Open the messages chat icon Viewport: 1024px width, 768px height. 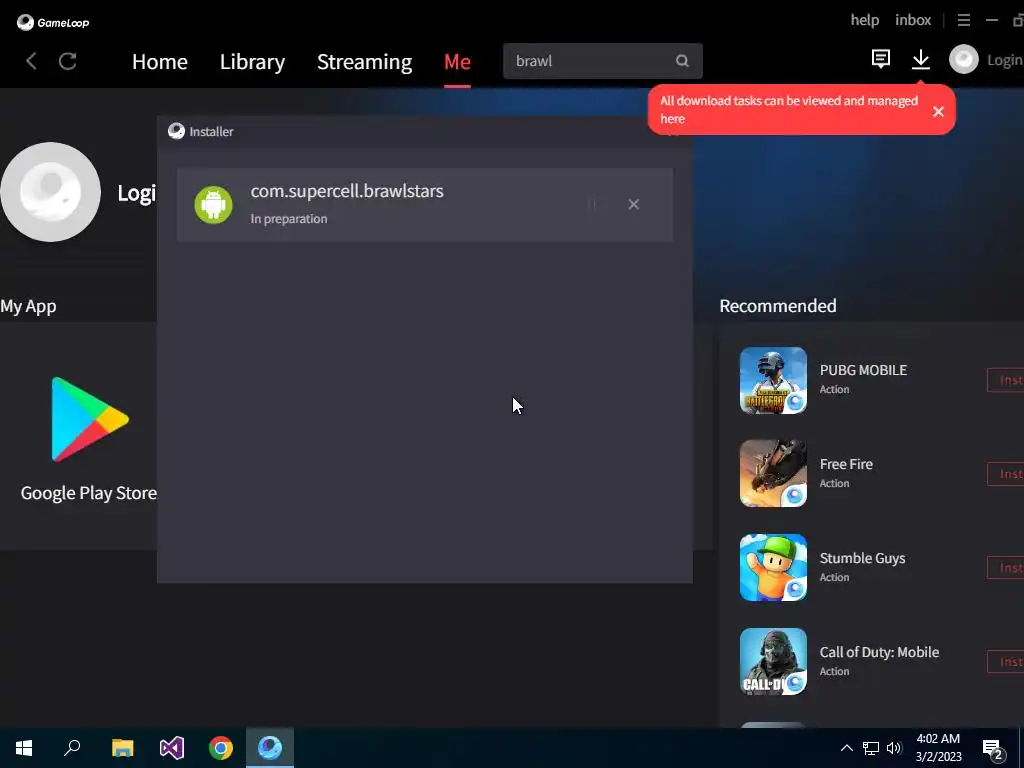(x=881, y=59)
